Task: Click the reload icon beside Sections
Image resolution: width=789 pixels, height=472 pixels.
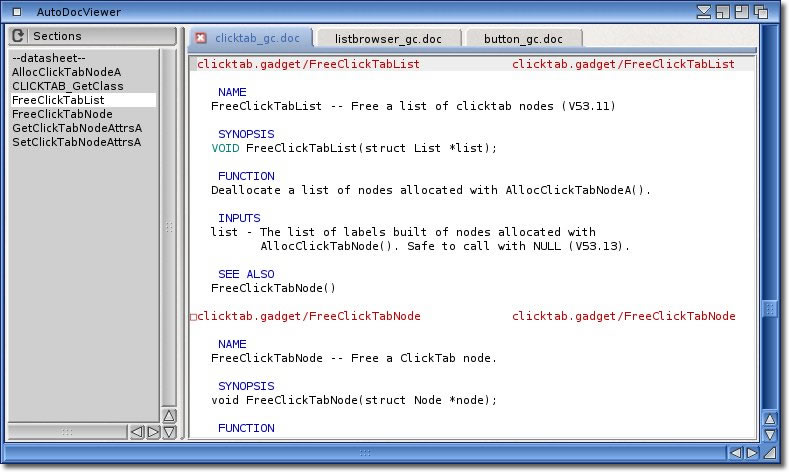Action: (x=18, y=36)
